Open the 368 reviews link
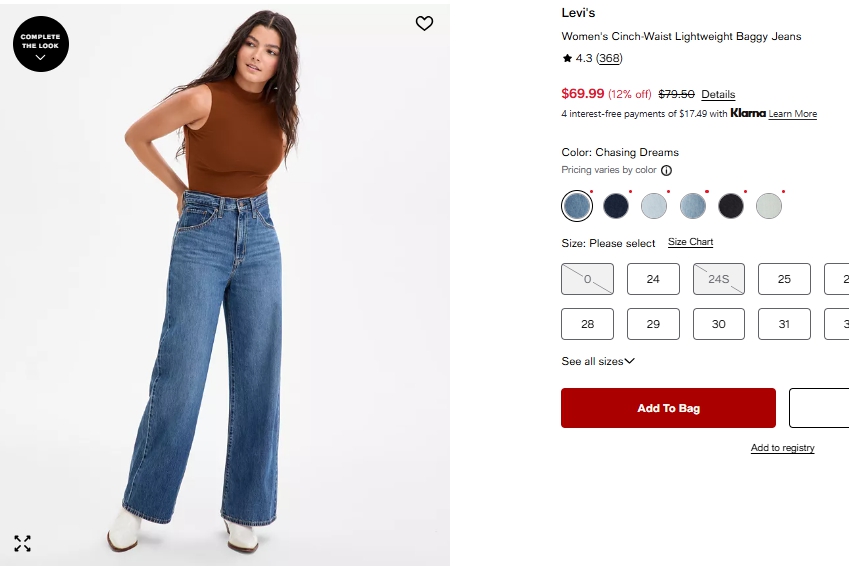Screen dimensions: 849x569 [x=609, y=58]
